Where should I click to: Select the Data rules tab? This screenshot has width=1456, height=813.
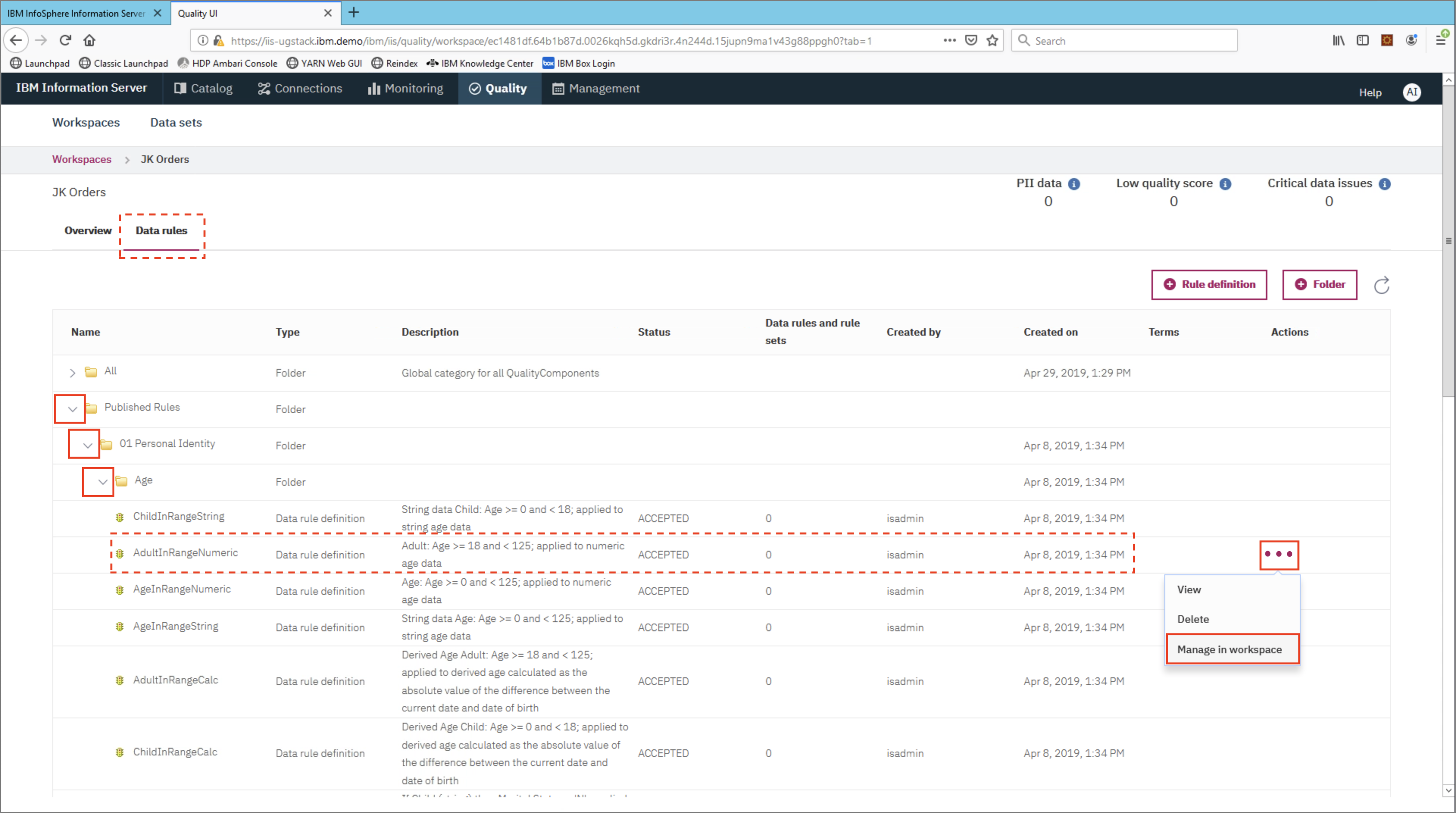(161, 230)
